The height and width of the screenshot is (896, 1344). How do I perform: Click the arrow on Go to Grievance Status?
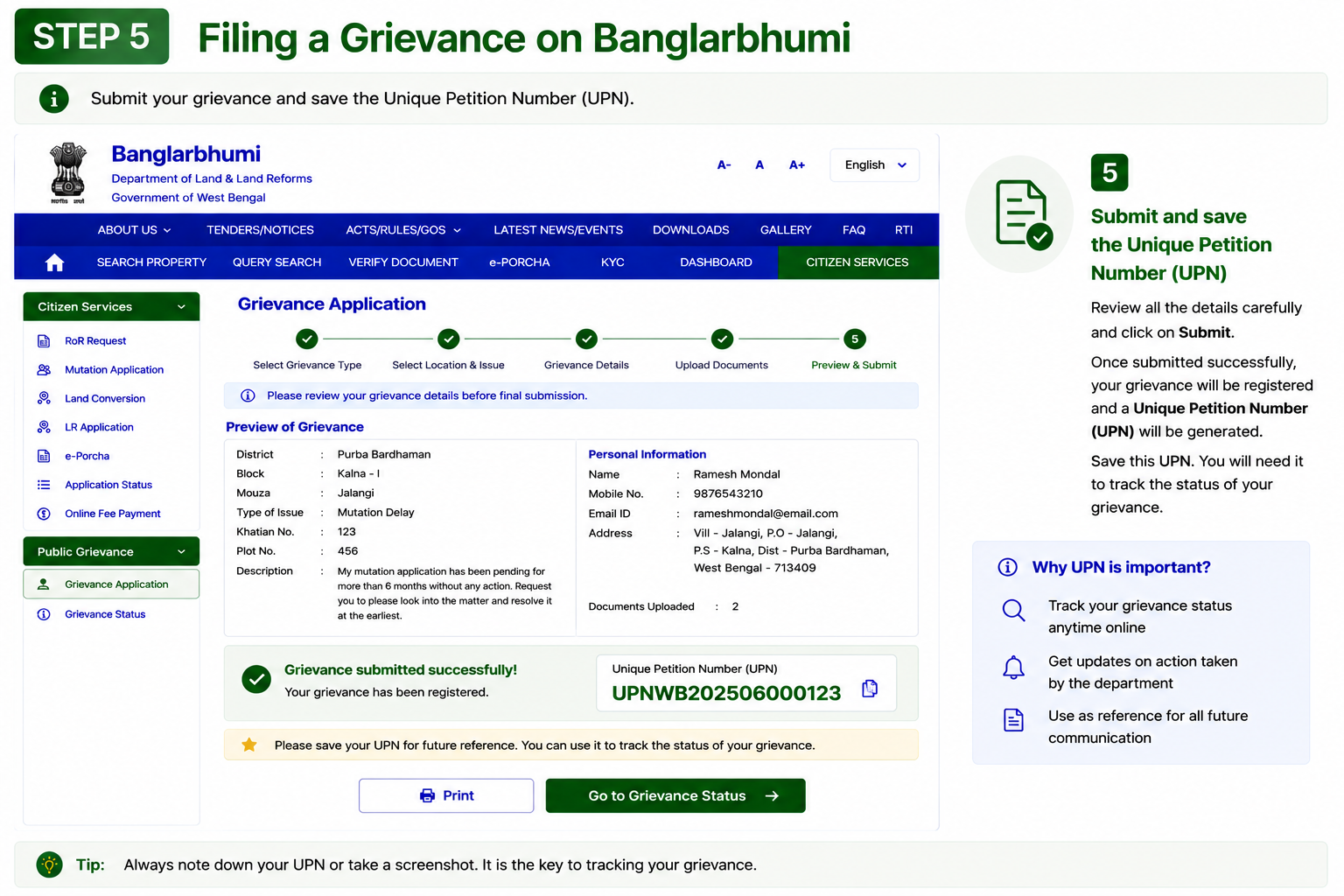(772, 796)
